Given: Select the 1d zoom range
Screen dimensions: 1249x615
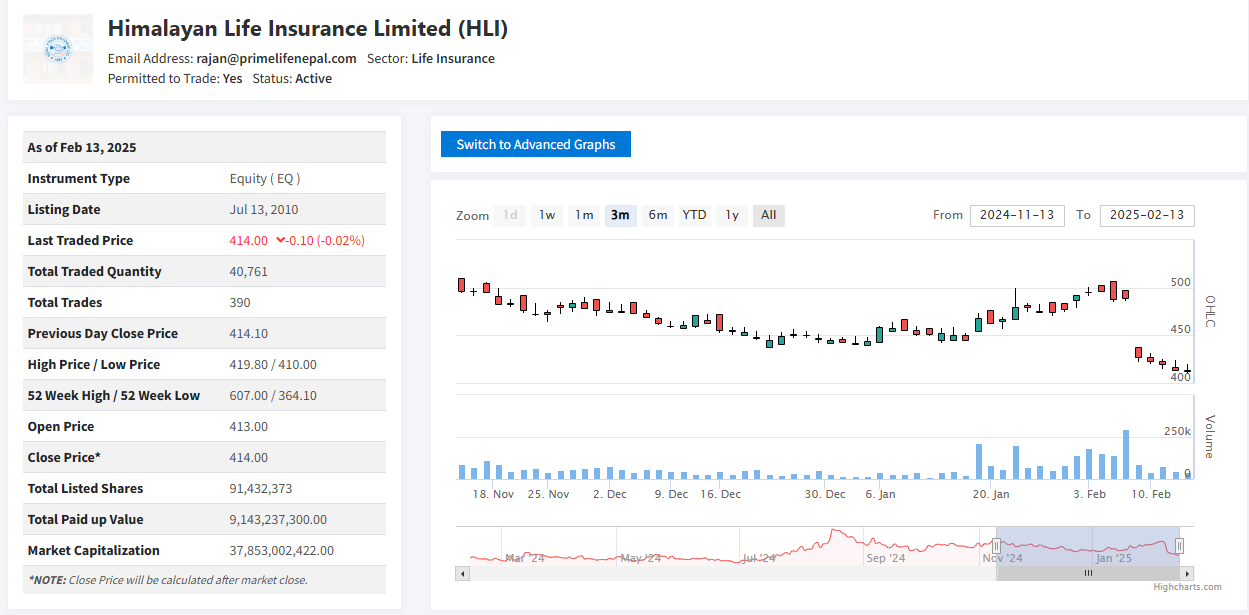Looking at the screenshot, I should (x=510, y=215).
